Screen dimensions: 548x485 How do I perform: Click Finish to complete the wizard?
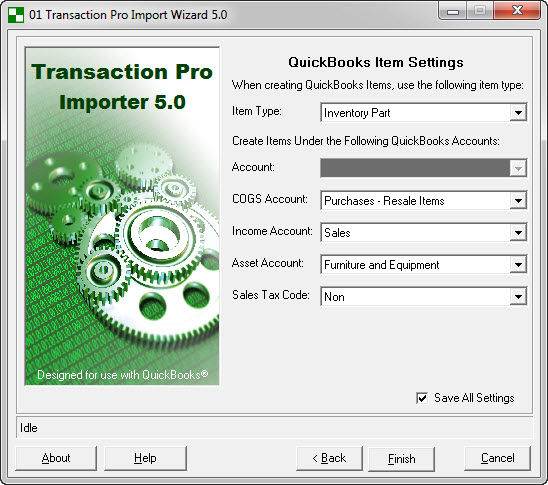point(402,458)
